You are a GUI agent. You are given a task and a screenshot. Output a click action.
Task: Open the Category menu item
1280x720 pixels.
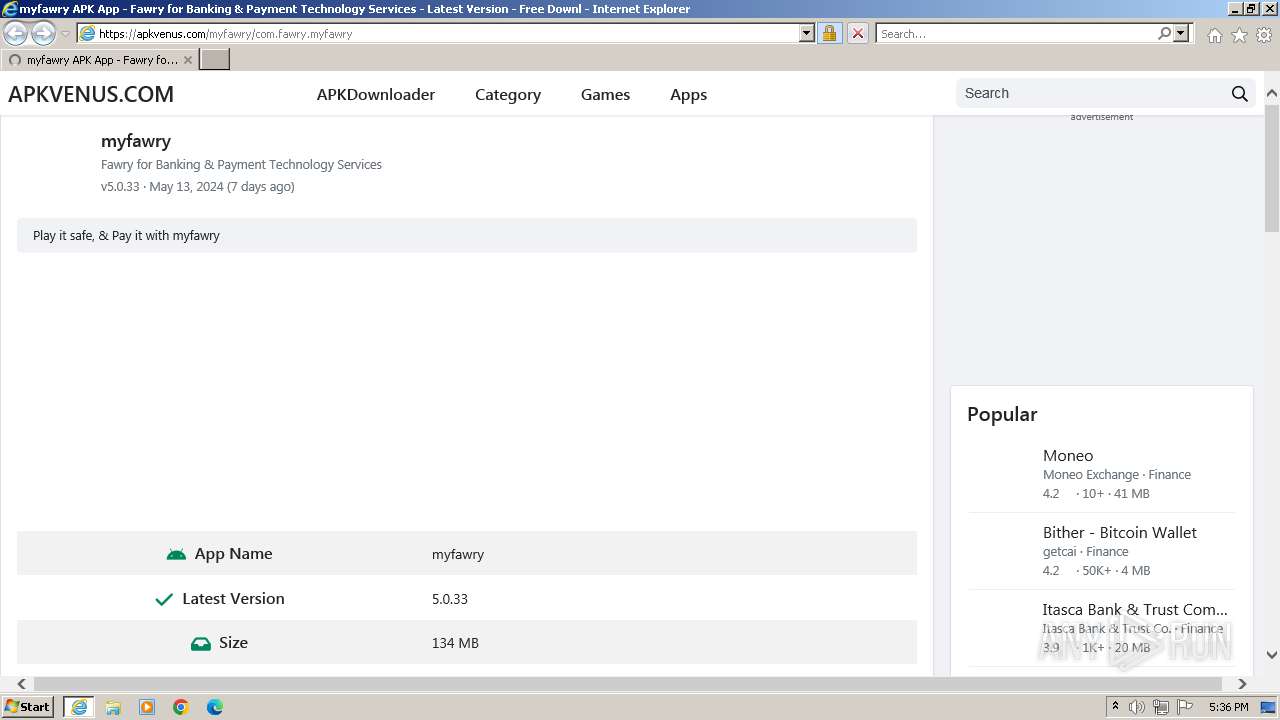tap(508, 94)
